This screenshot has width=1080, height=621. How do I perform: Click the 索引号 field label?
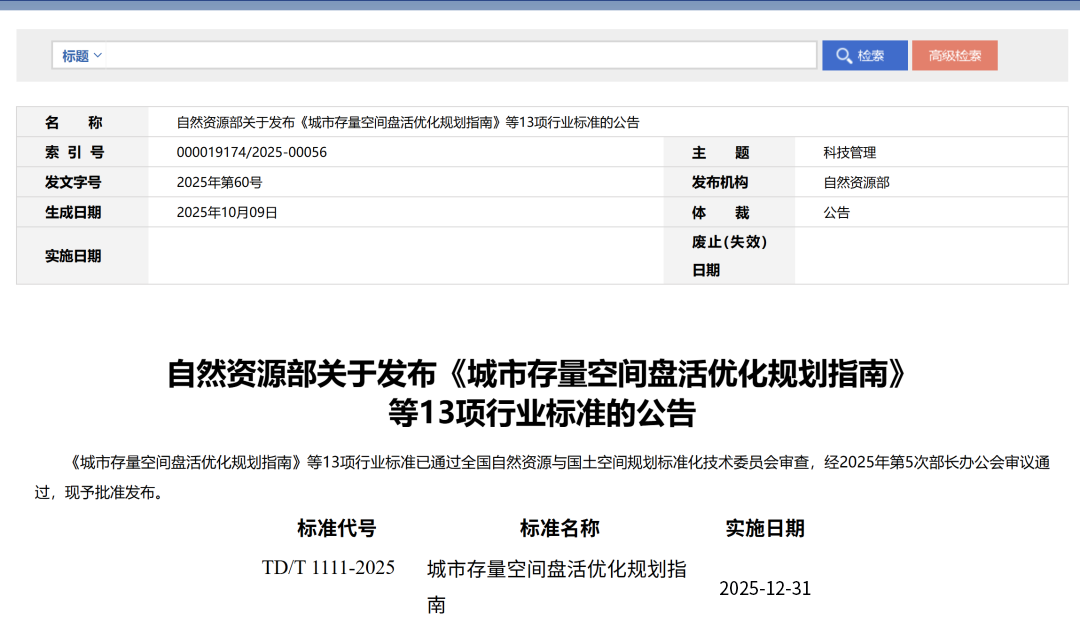click(x=74, y=152)
